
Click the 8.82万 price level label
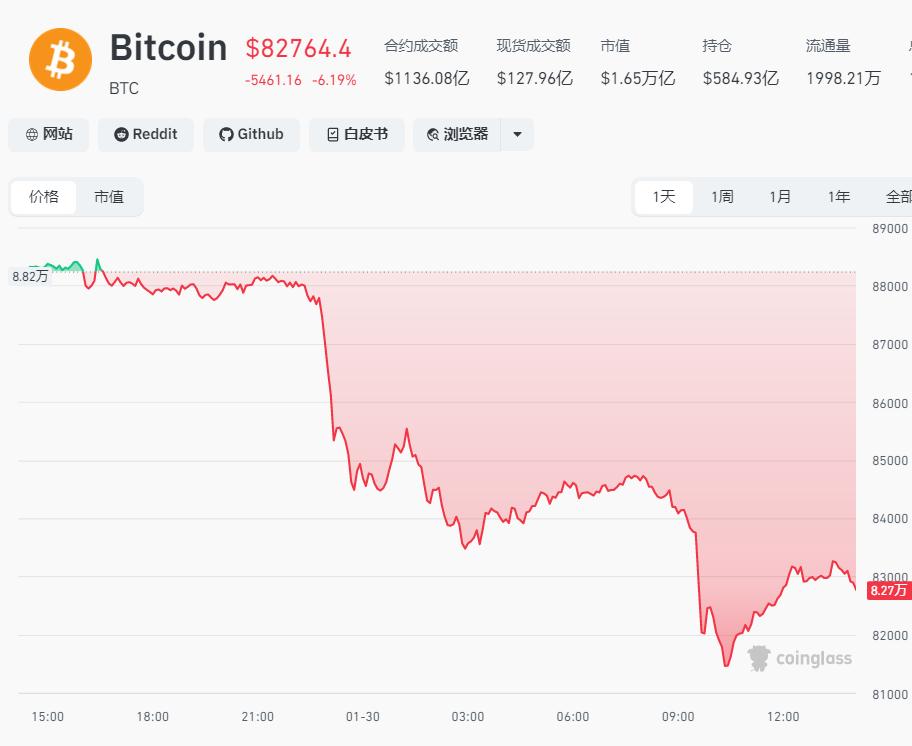point(31,274)
